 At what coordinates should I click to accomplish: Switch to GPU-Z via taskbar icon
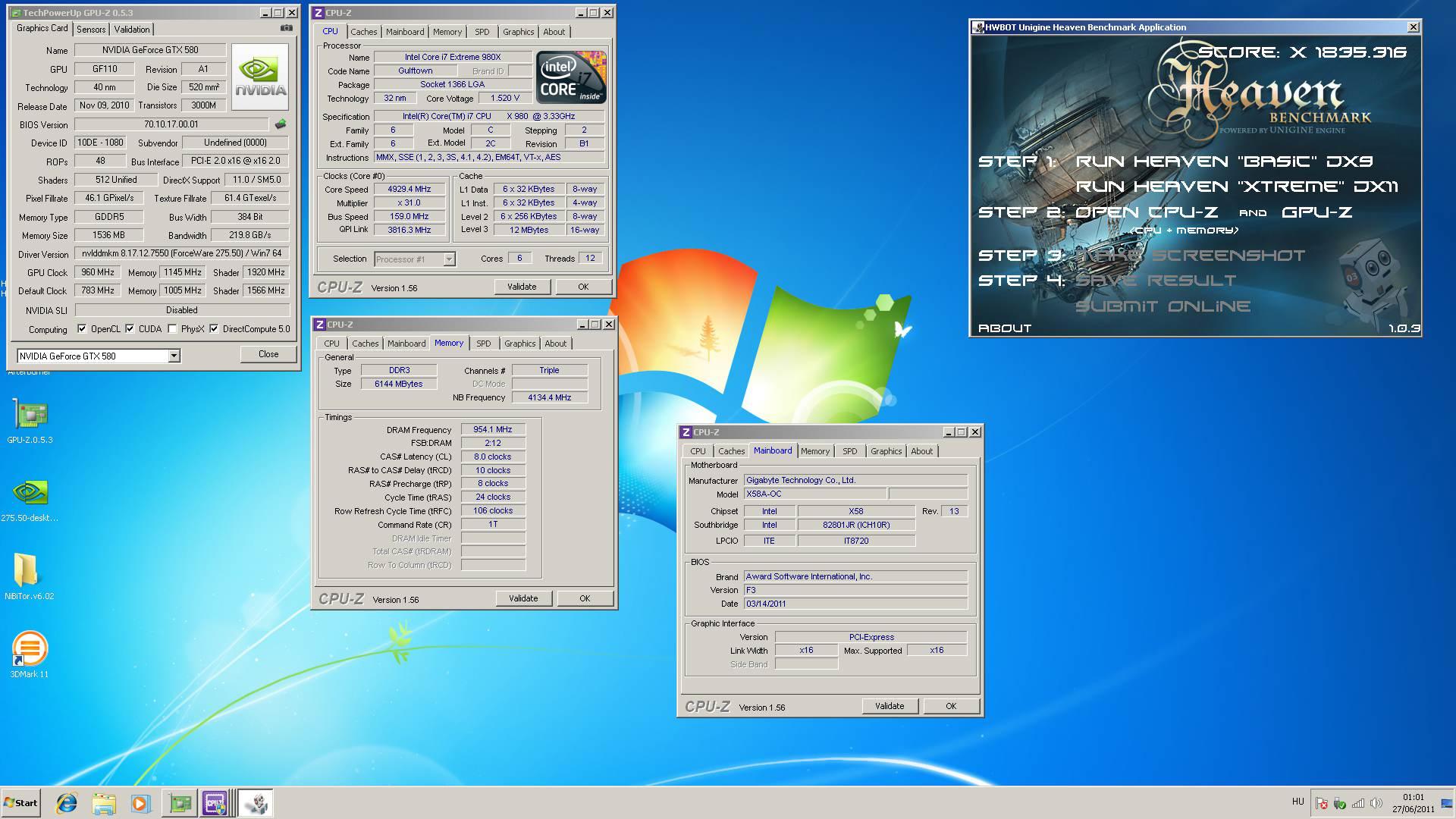[x=180, y=803]
